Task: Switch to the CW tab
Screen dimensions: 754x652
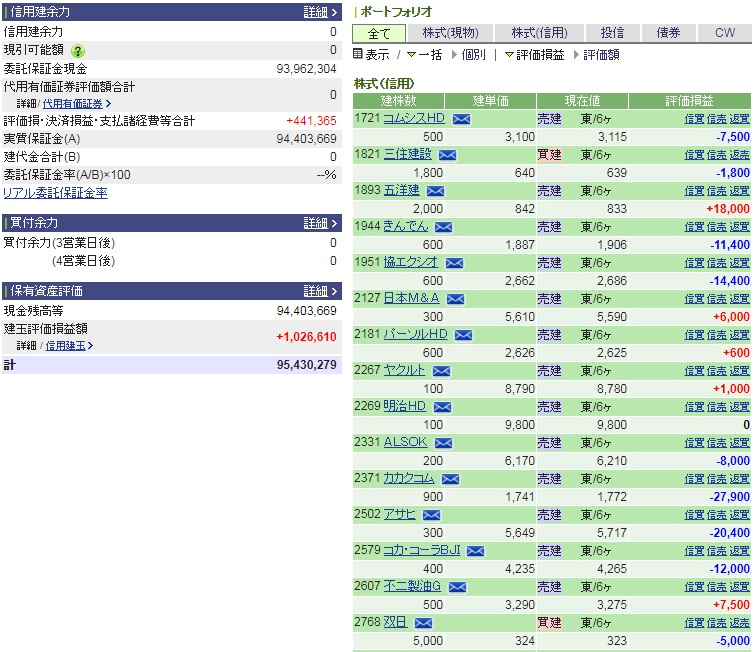Action: point(724,33)
